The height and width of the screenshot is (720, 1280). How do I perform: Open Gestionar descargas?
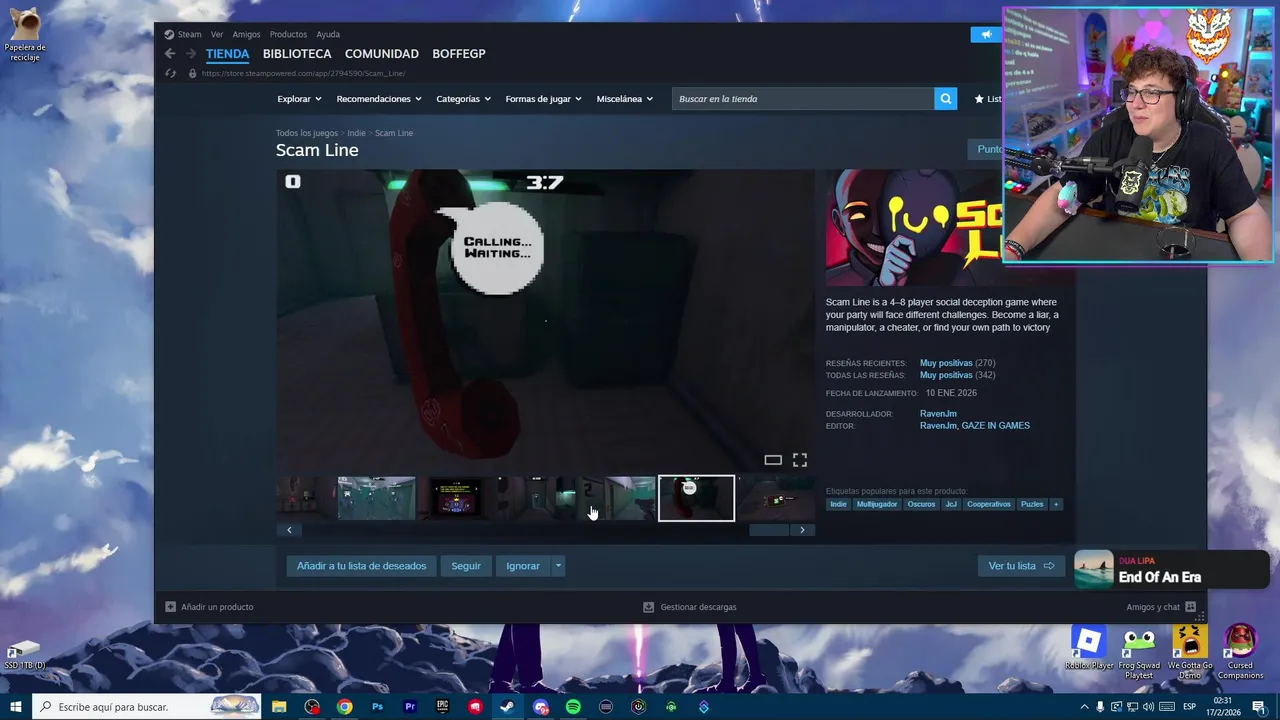coord(689,607)
